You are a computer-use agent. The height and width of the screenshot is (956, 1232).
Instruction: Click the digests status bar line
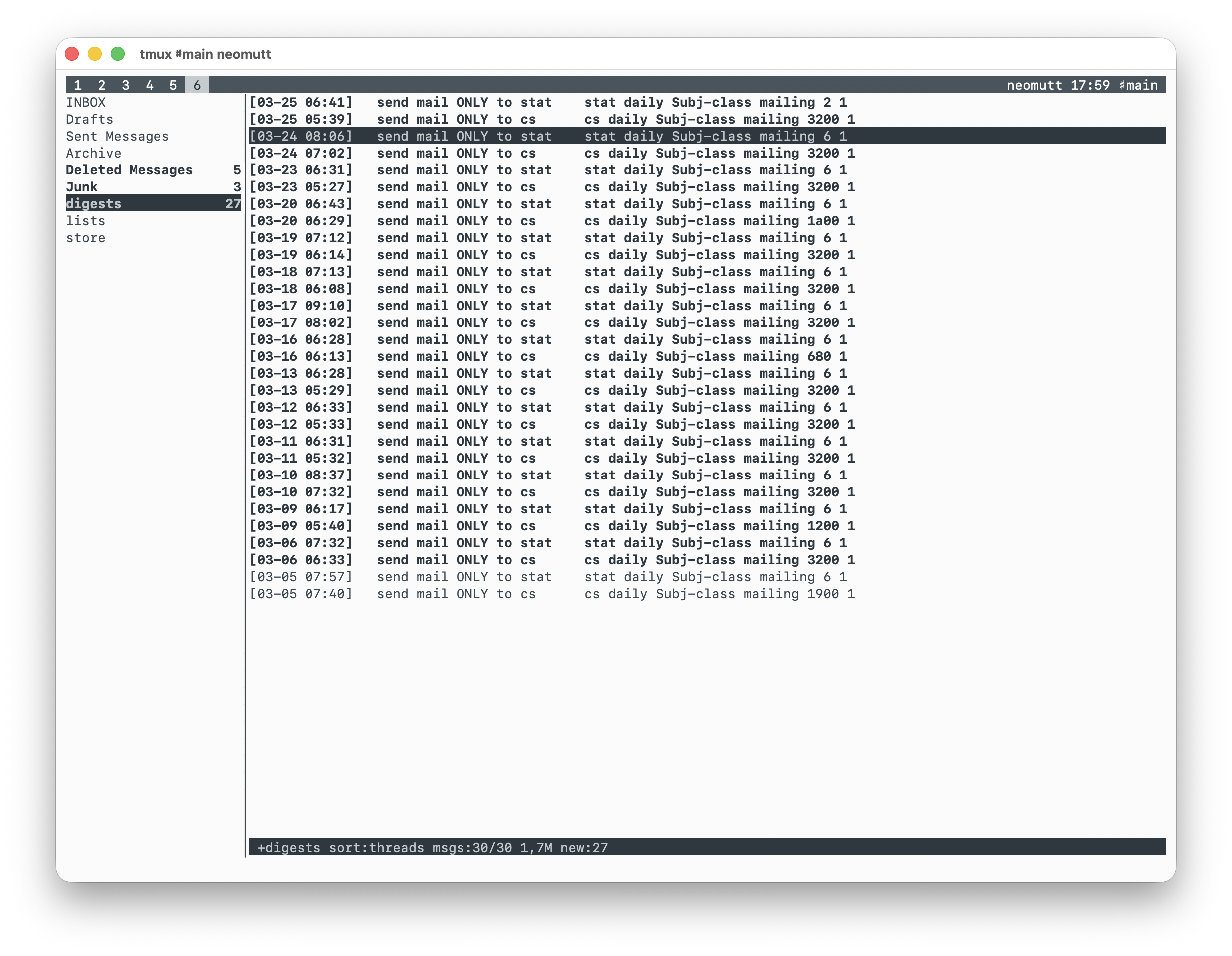tap(432, 847)
